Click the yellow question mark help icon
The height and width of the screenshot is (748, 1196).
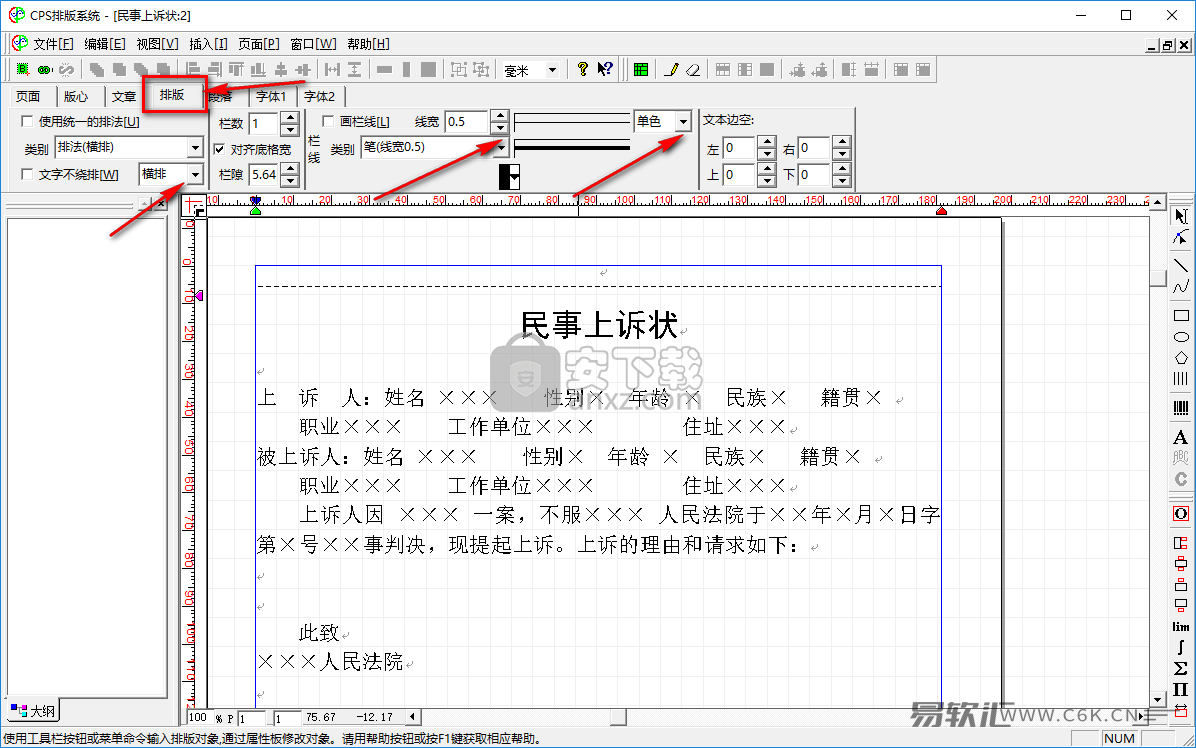tap(583, 69)
